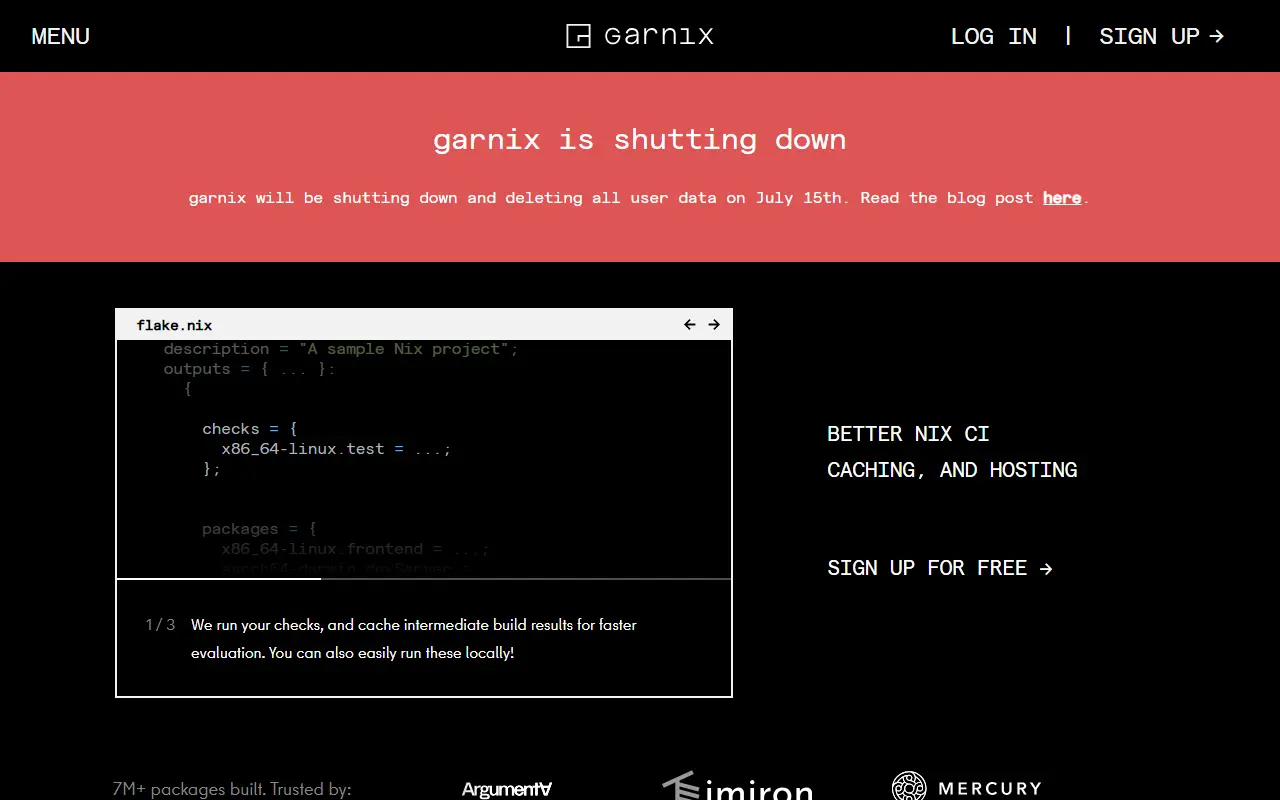The width and height of the screenshot is (1280, 800).
Task: Click the slide progress bar
Action: pos(424,579)
